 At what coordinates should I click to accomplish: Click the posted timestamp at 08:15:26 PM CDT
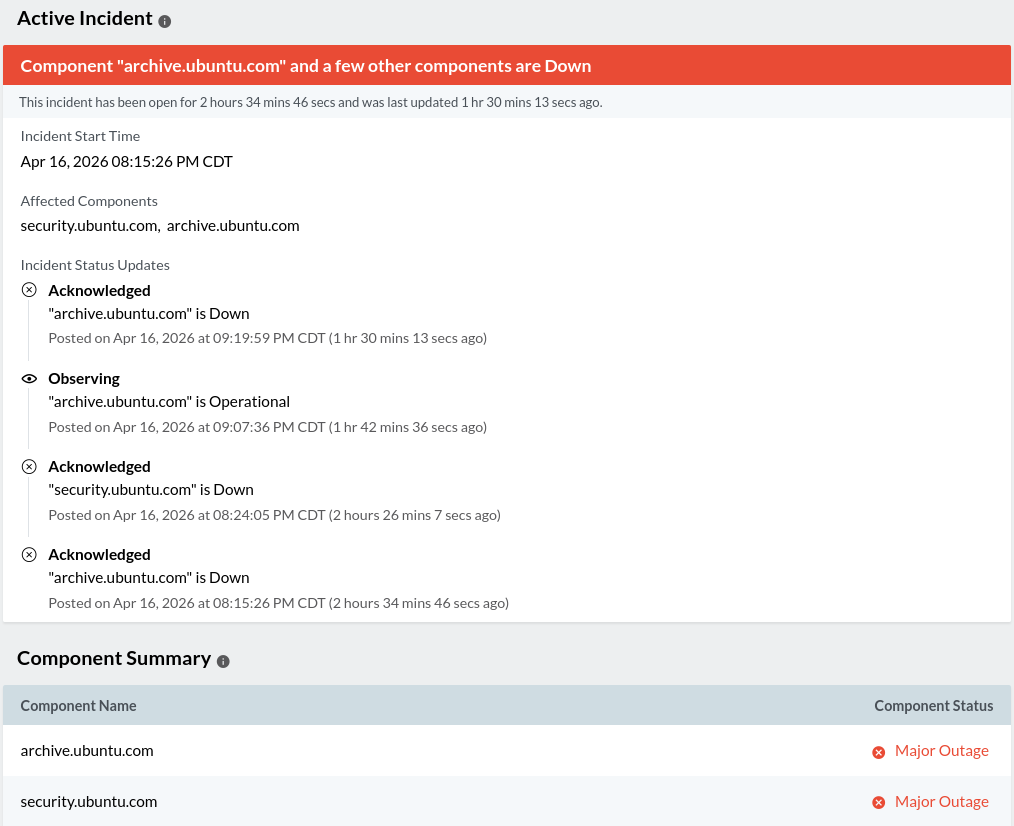[279, 603]
